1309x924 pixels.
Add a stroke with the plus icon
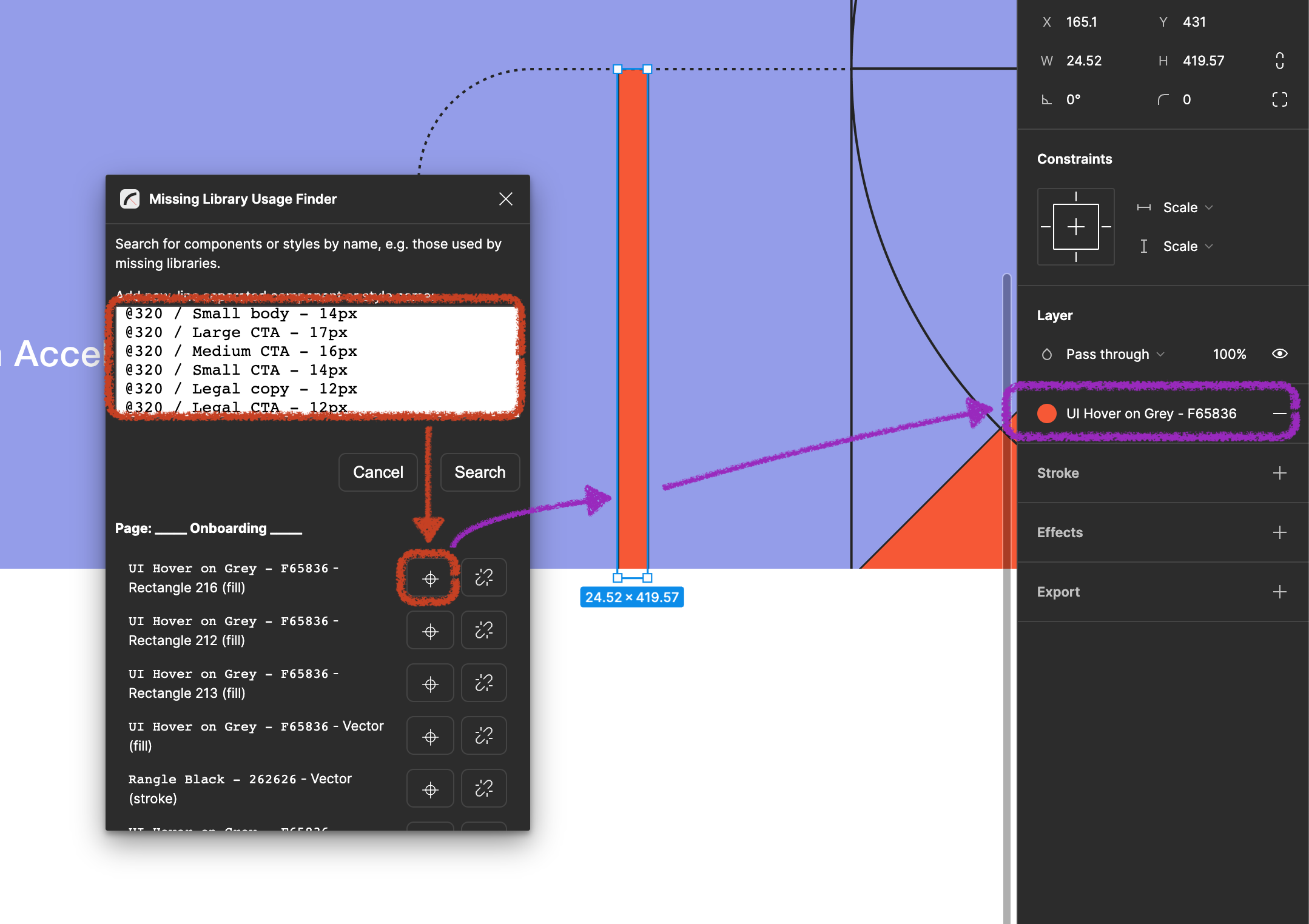(x=1279, y=473)
